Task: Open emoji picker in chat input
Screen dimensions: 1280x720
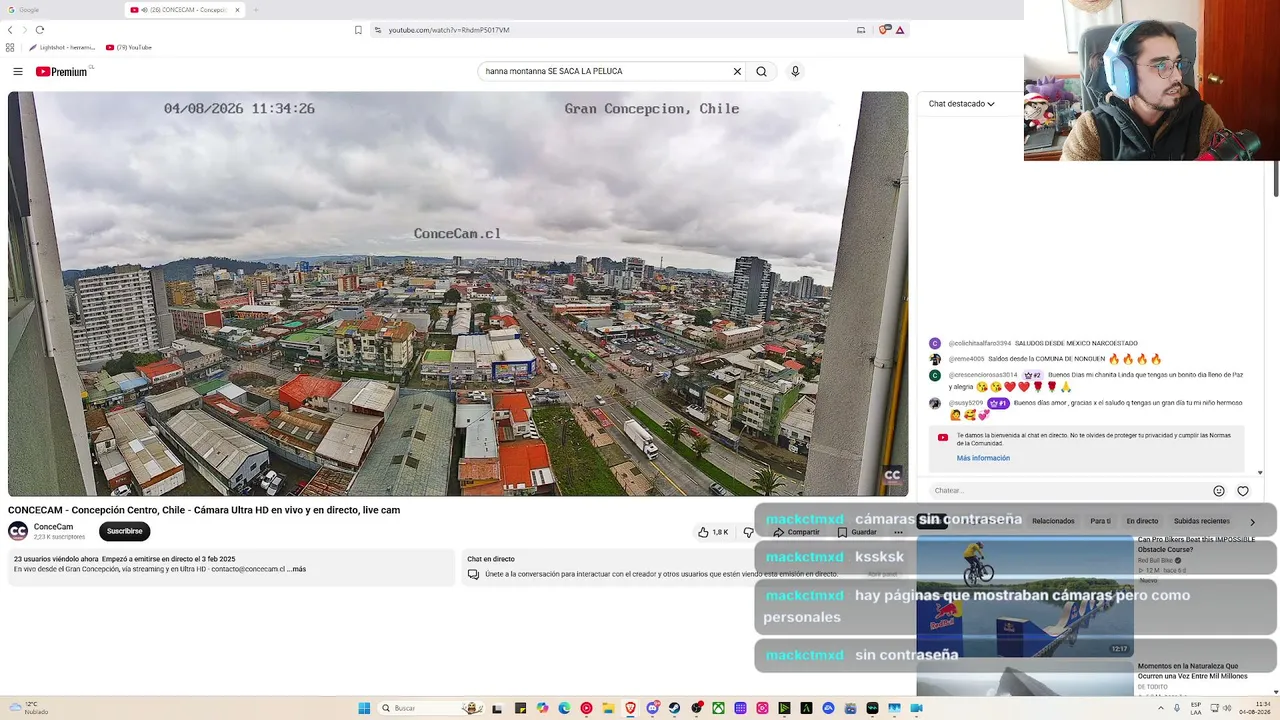Action: [1218, 491]
